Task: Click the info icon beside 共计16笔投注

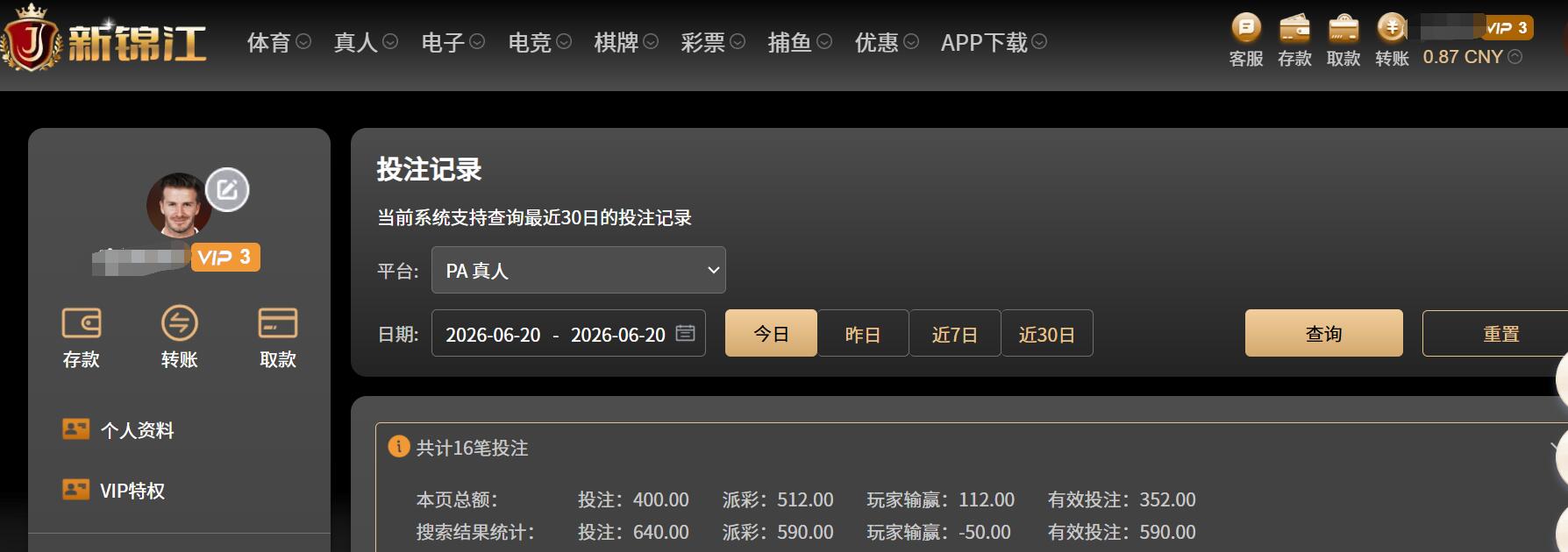Action: pyautogui.click(x=399, y=447)
